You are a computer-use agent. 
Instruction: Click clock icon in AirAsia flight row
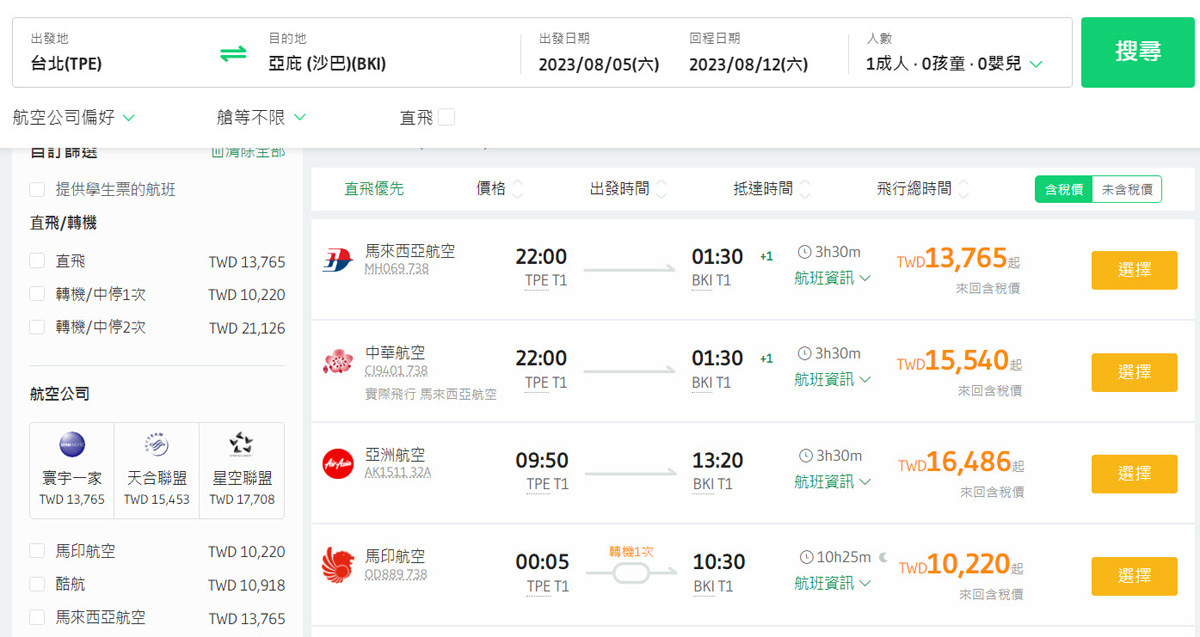pos(805,455)
